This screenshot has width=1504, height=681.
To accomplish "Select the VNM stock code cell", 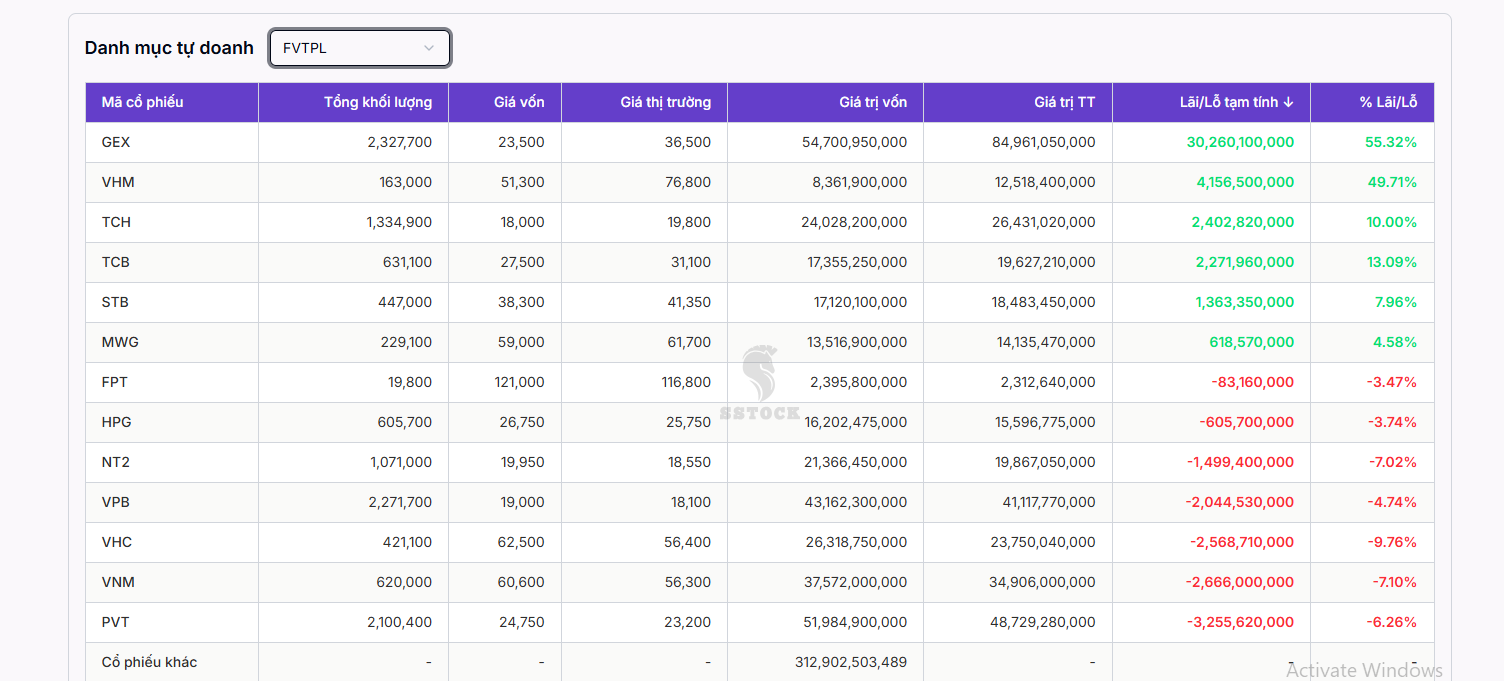I will (x=118, y=582).
